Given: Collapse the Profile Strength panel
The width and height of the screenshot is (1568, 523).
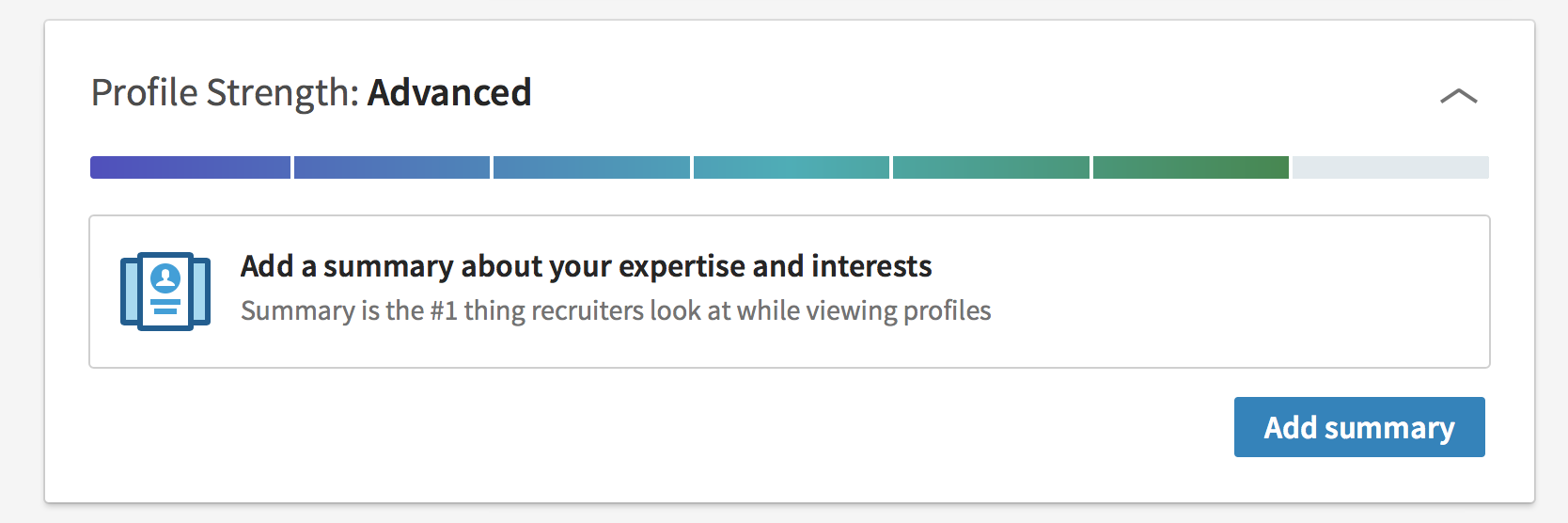Looking at the screenshot, I should [1458, 96].
